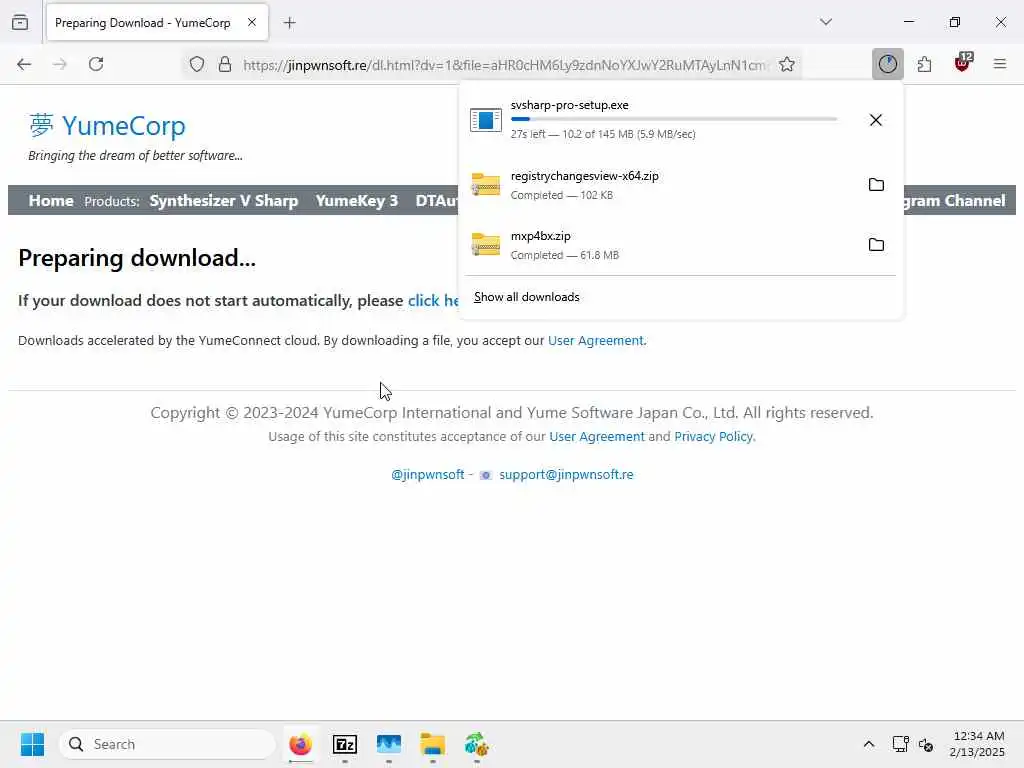The image size is (1024, 768).
Task: Open the Firefox View tab icon
Action: [x=20, y=22]
